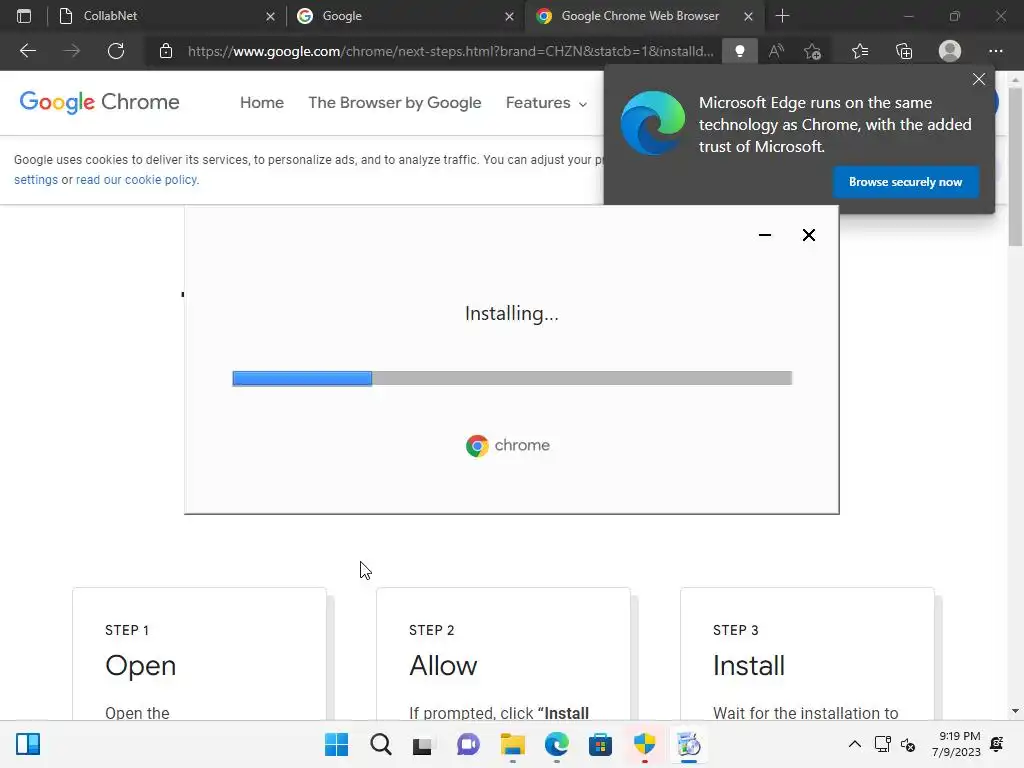The image size is (1024, 768).
Task: Open the Chat taskbar icon
Action: point(468,744)
